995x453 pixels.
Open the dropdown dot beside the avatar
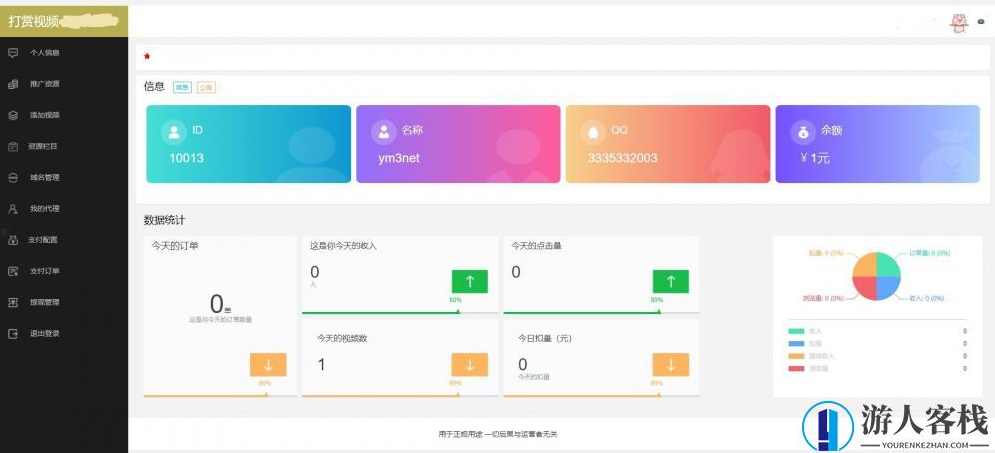(x=981, y=22)
